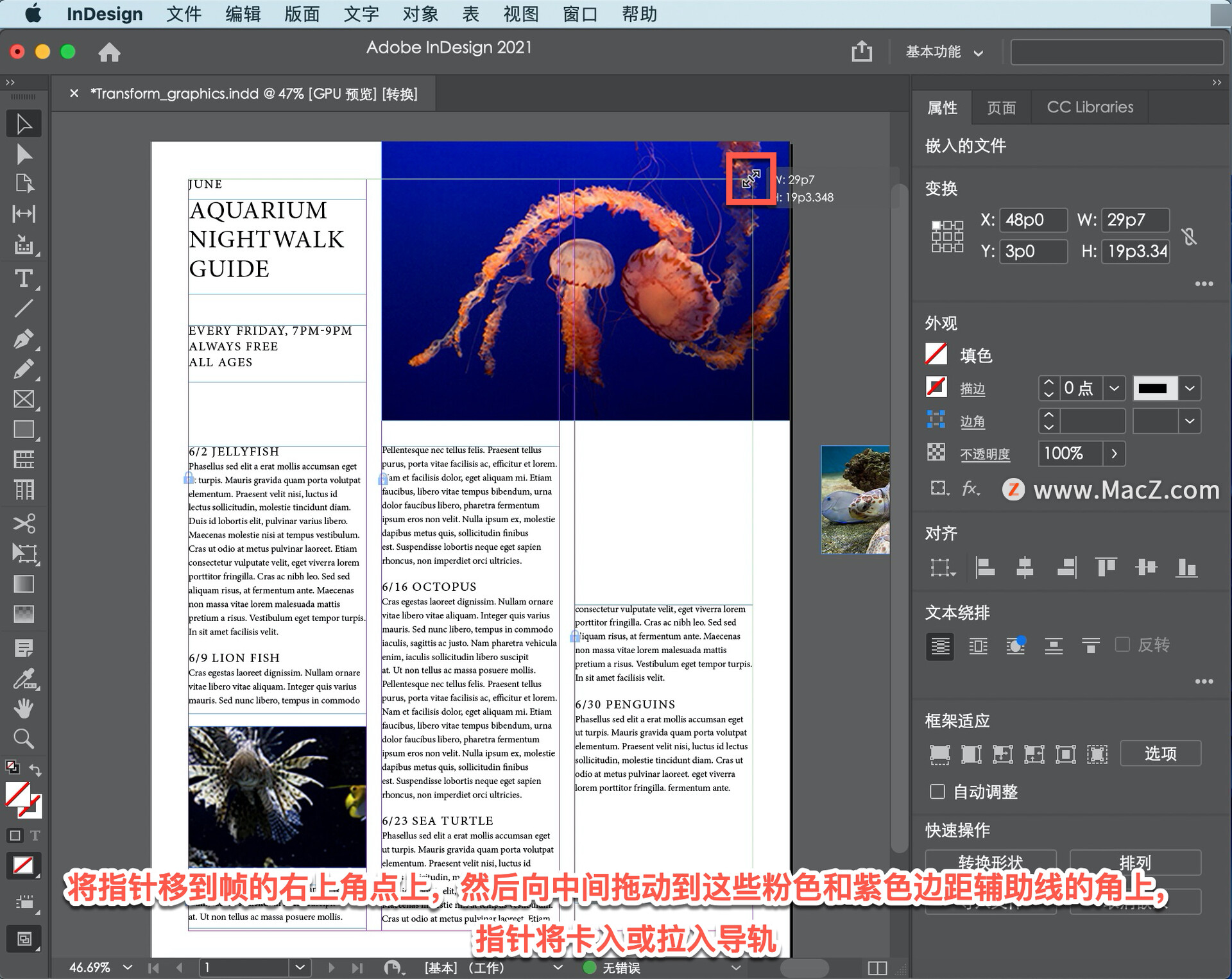Switch to the 页面 tab
Viewport: 1232px width, 979px height.
click(x=1000, y=107)
